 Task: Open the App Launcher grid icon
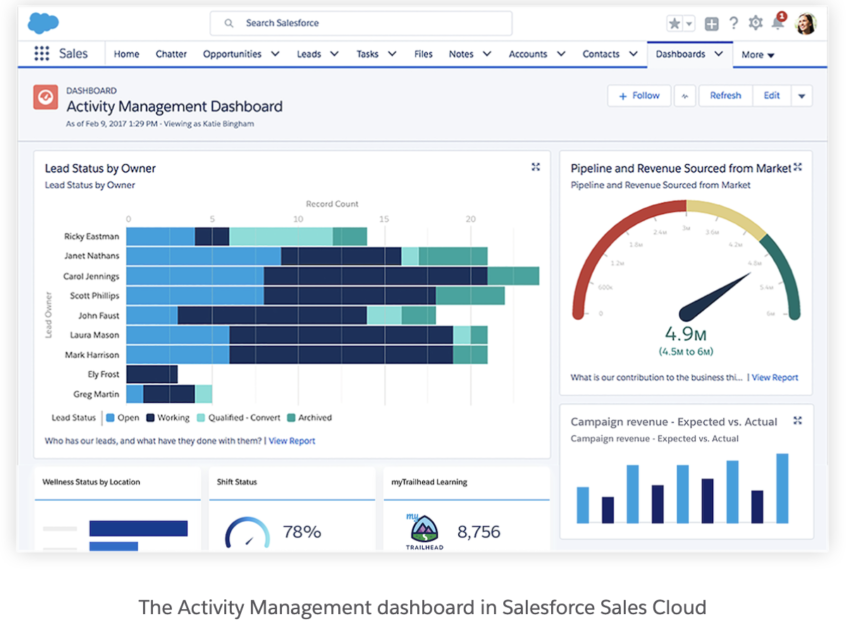[41, 54]
